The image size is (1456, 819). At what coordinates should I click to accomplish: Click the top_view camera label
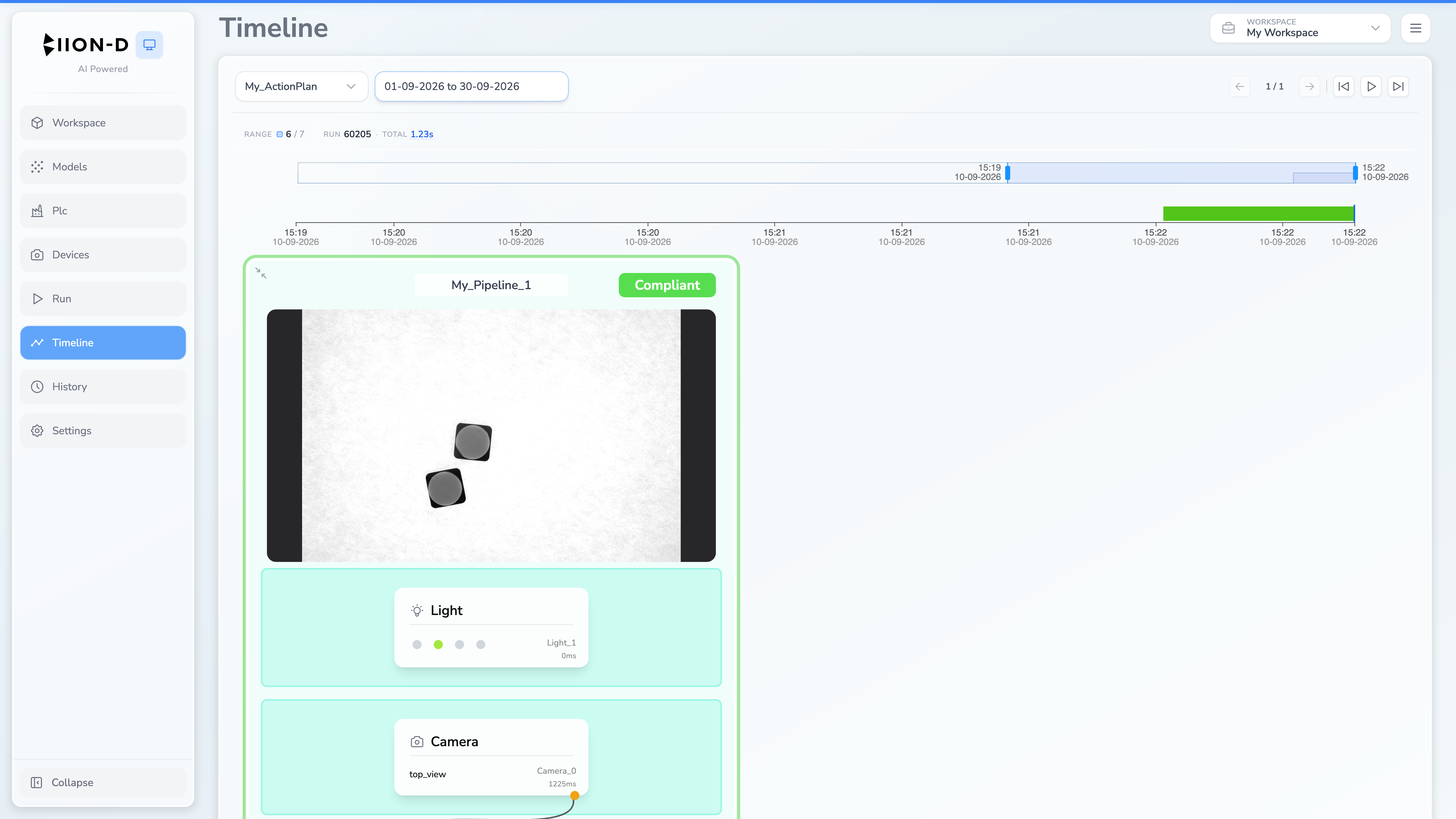pyautogui.click(x=427, y=774)
